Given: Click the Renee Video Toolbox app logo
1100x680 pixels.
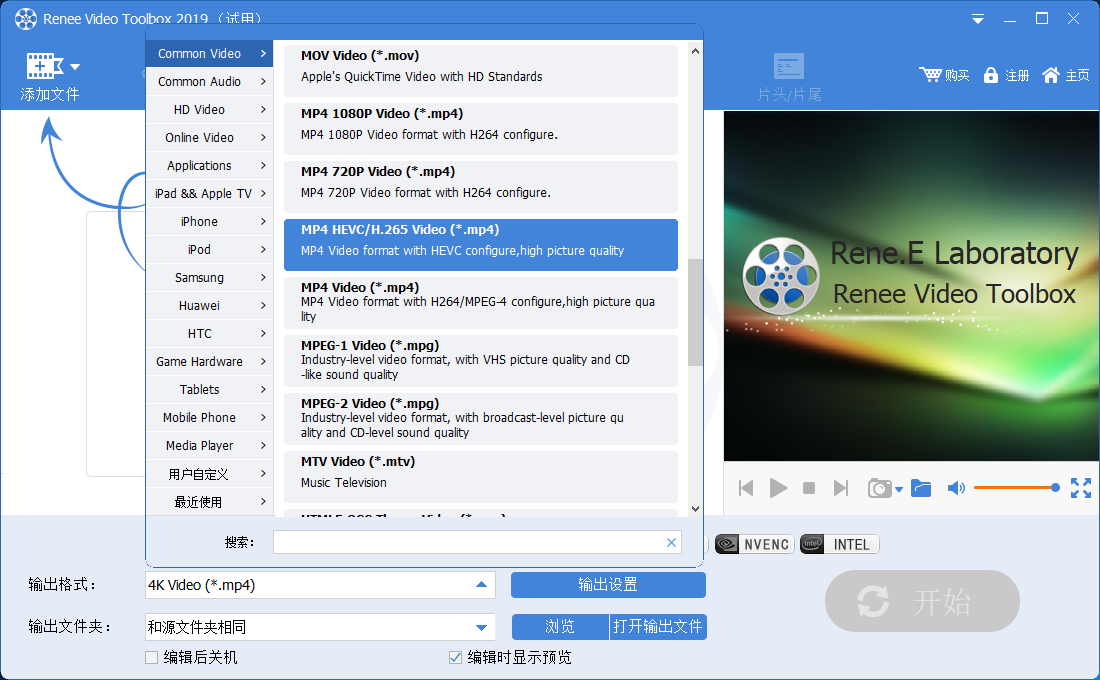Looking at the screenshot, I should click(x=26, y=19).
